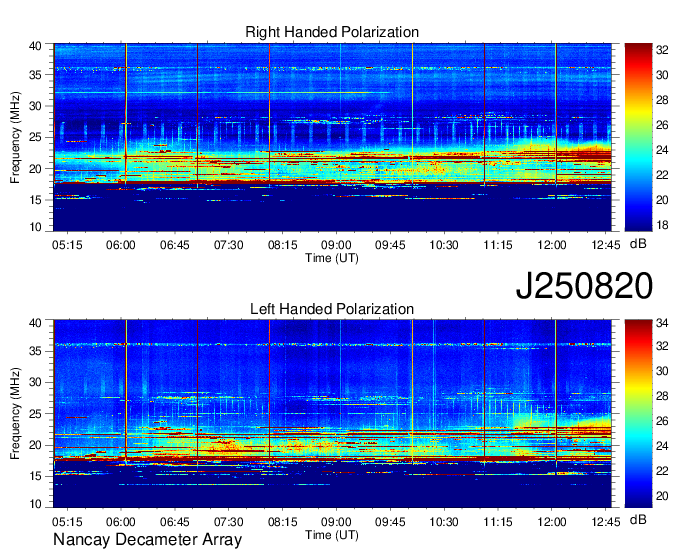Click the 26 value on Right Handed colorbar
This screenshot has width=680, height=552.
pos(662,125)
